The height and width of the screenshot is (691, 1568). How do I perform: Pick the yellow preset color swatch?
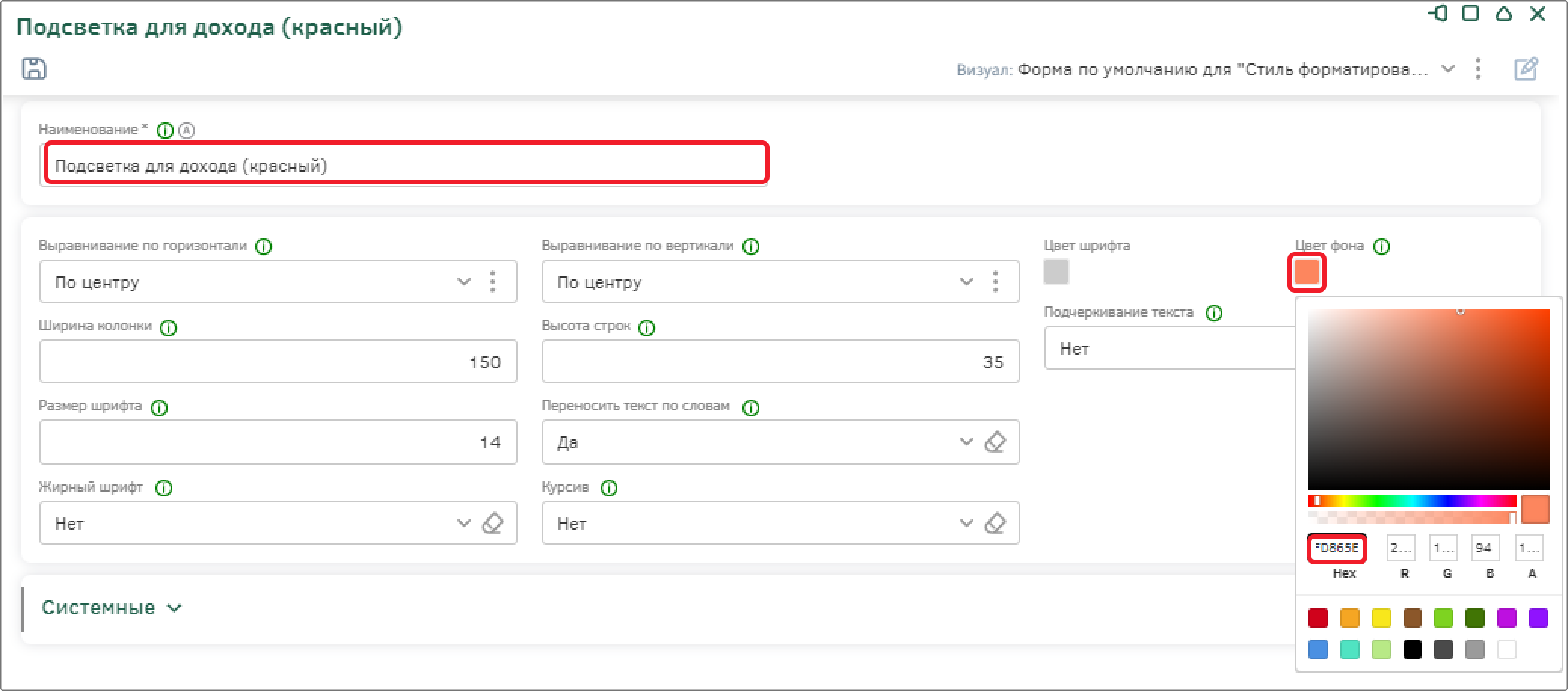1382,618
